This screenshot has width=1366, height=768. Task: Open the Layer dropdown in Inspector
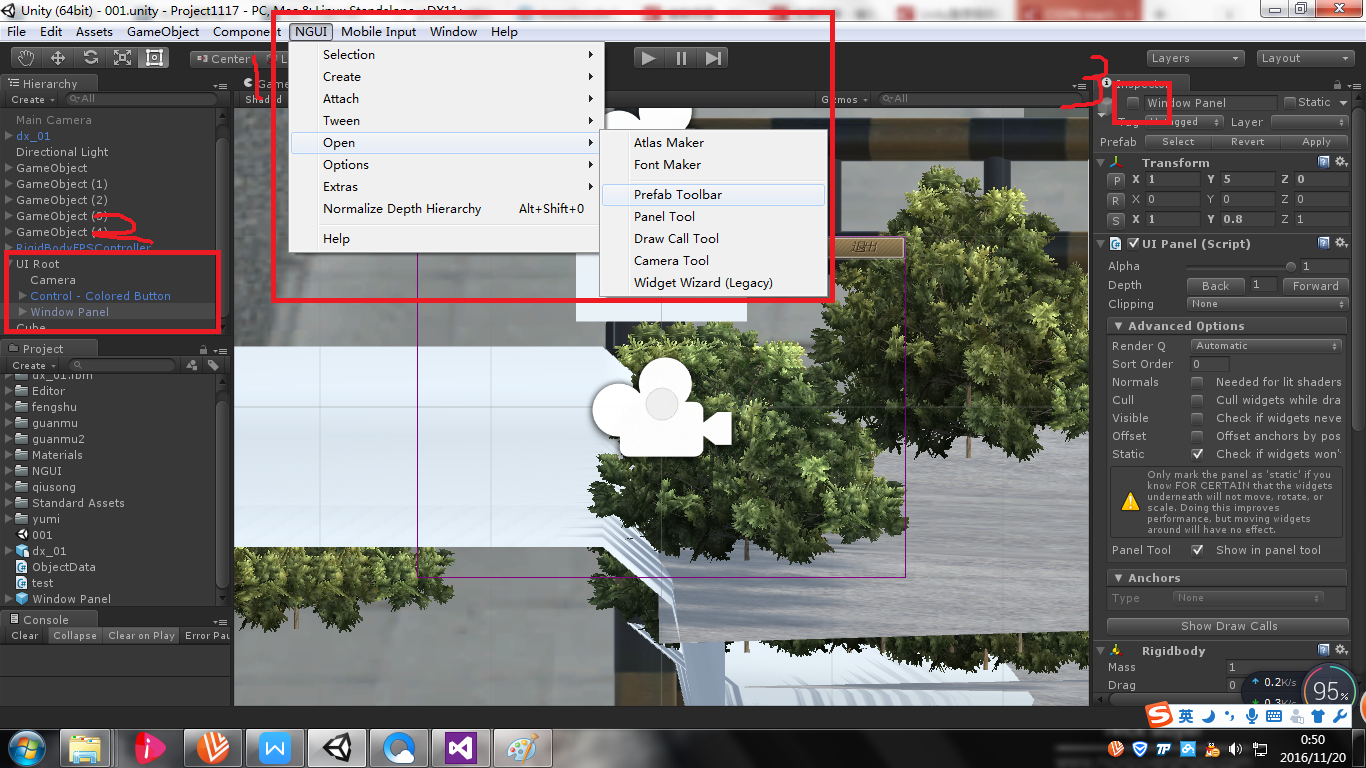(1310, 122)
